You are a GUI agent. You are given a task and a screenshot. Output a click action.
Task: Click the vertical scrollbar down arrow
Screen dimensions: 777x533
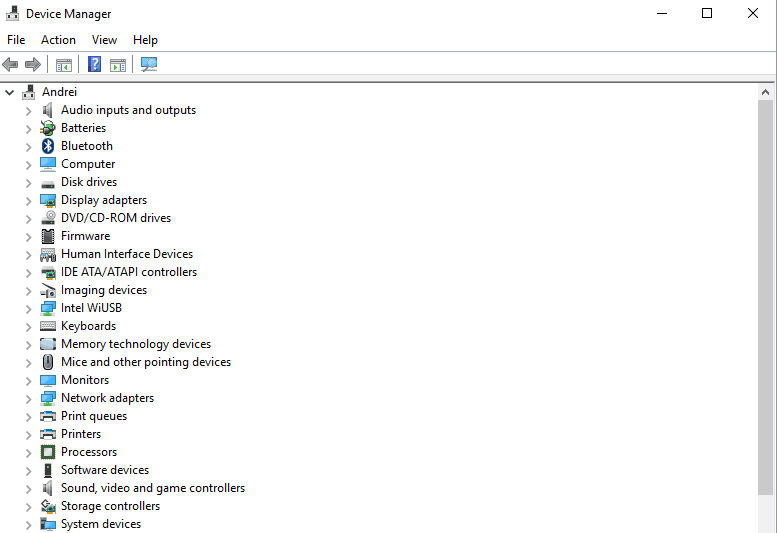[x=765, y=525]
